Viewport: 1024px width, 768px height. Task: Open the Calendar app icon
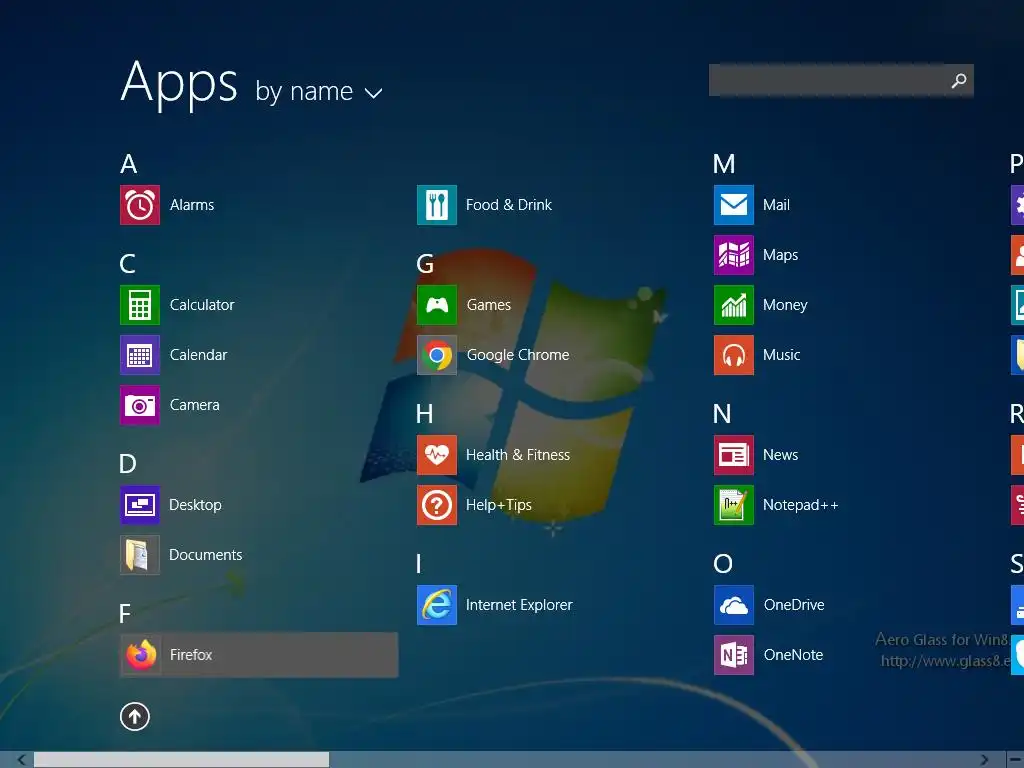(140, 355)
